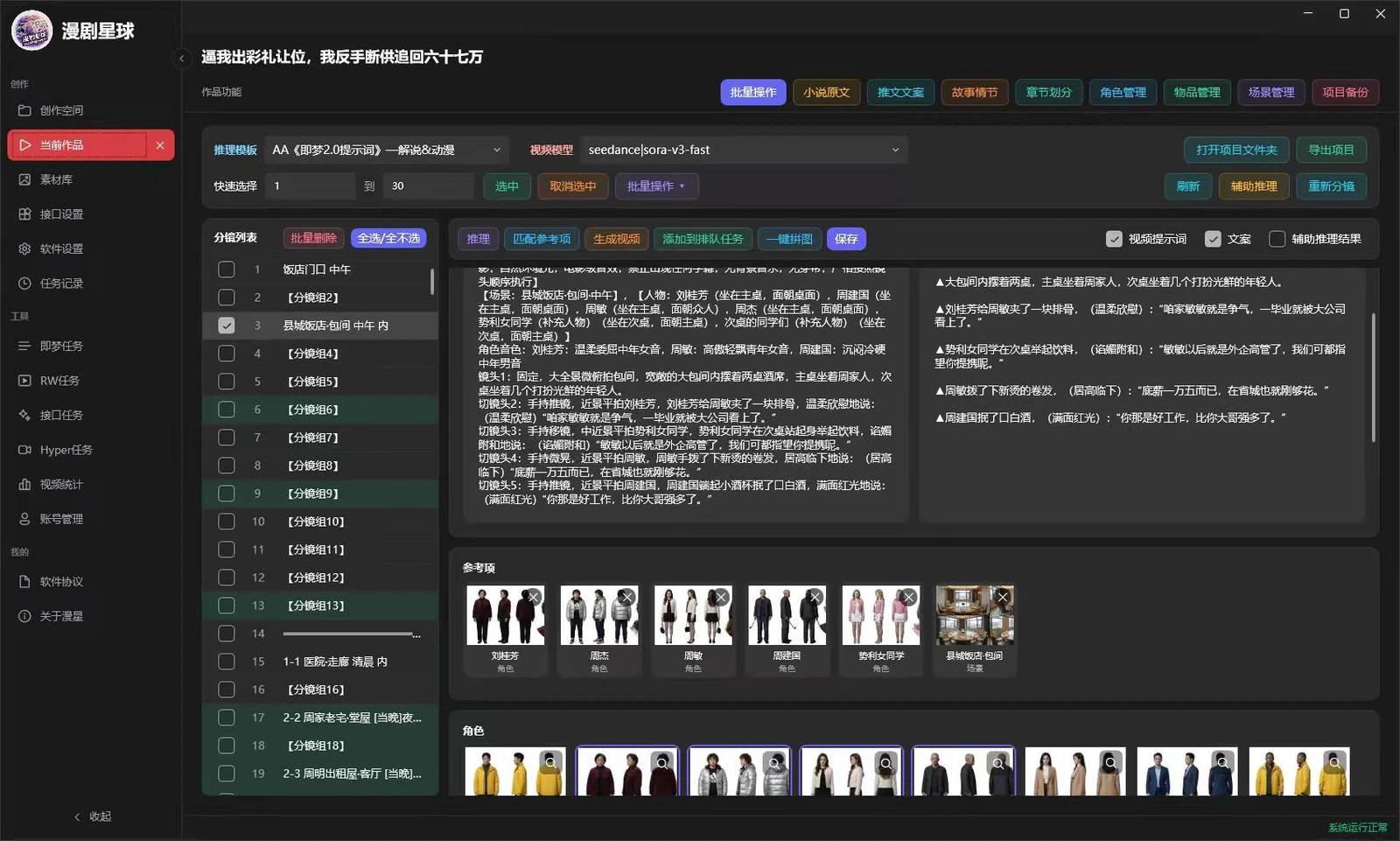Open Hyper任务 sidebar entry
The width and height of the screenshot is (1400, 841).
click(x=91, y=450)
